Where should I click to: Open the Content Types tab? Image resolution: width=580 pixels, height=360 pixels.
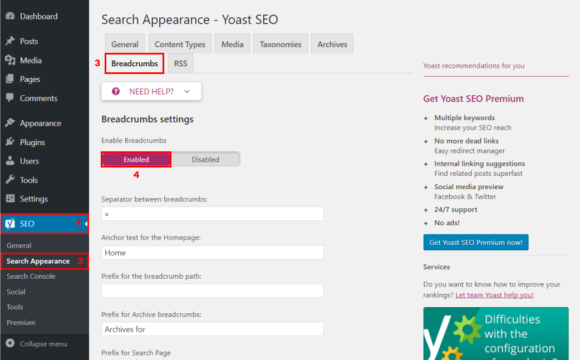pos(180,44)
